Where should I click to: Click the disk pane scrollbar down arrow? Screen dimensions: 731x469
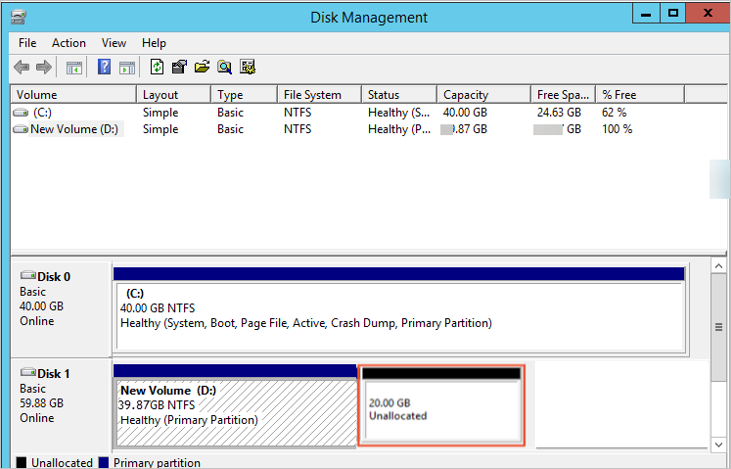point(718,444)
